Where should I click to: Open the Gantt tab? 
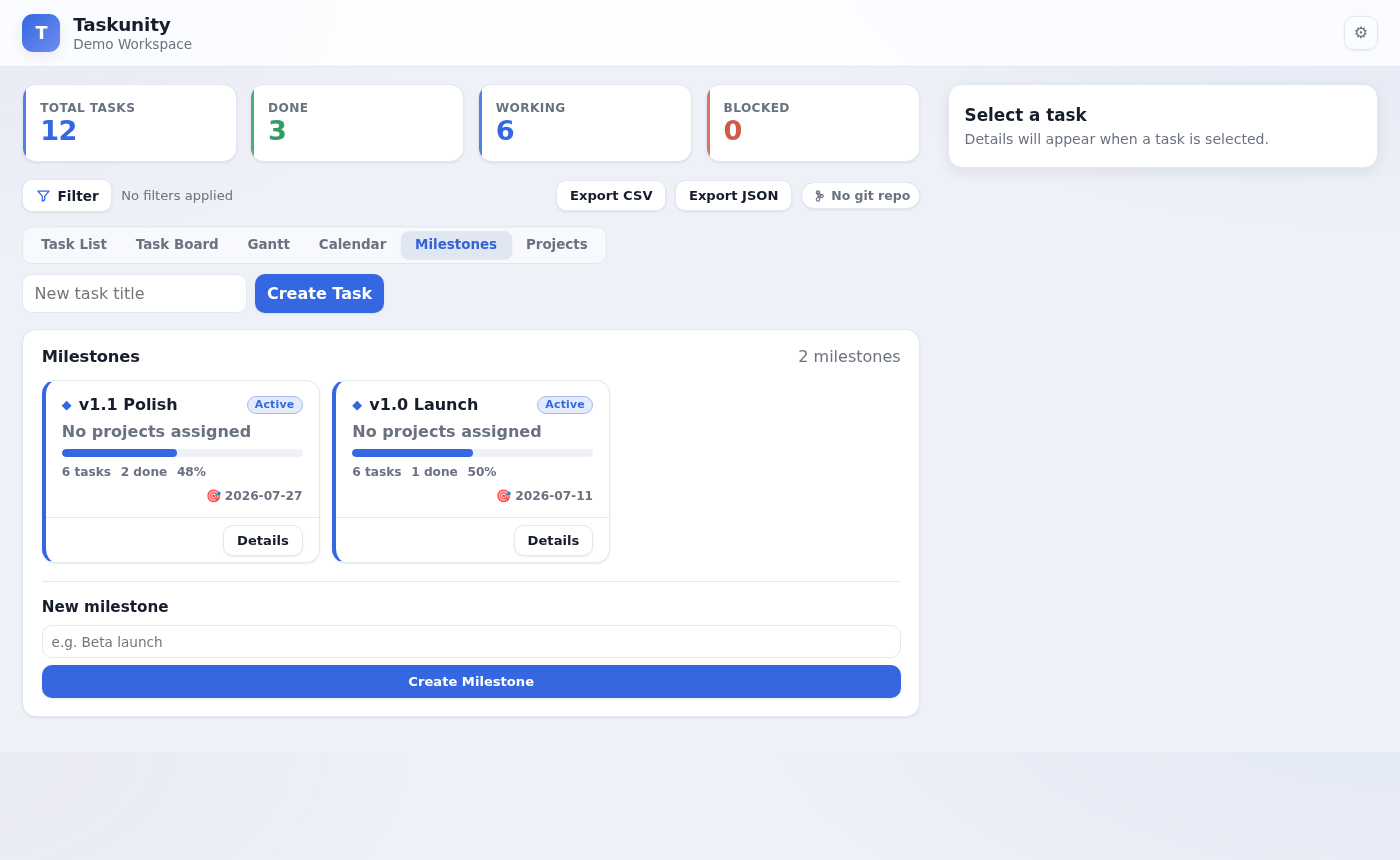(269, 244)
